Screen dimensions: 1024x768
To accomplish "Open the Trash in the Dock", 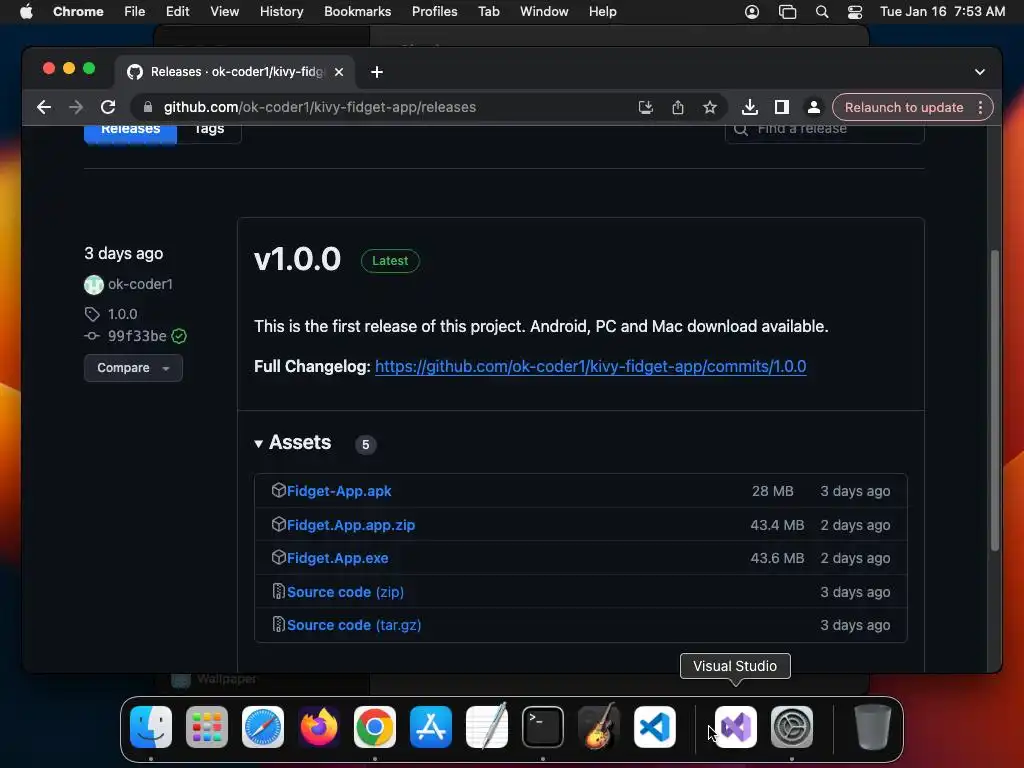I will click(872, 727).
